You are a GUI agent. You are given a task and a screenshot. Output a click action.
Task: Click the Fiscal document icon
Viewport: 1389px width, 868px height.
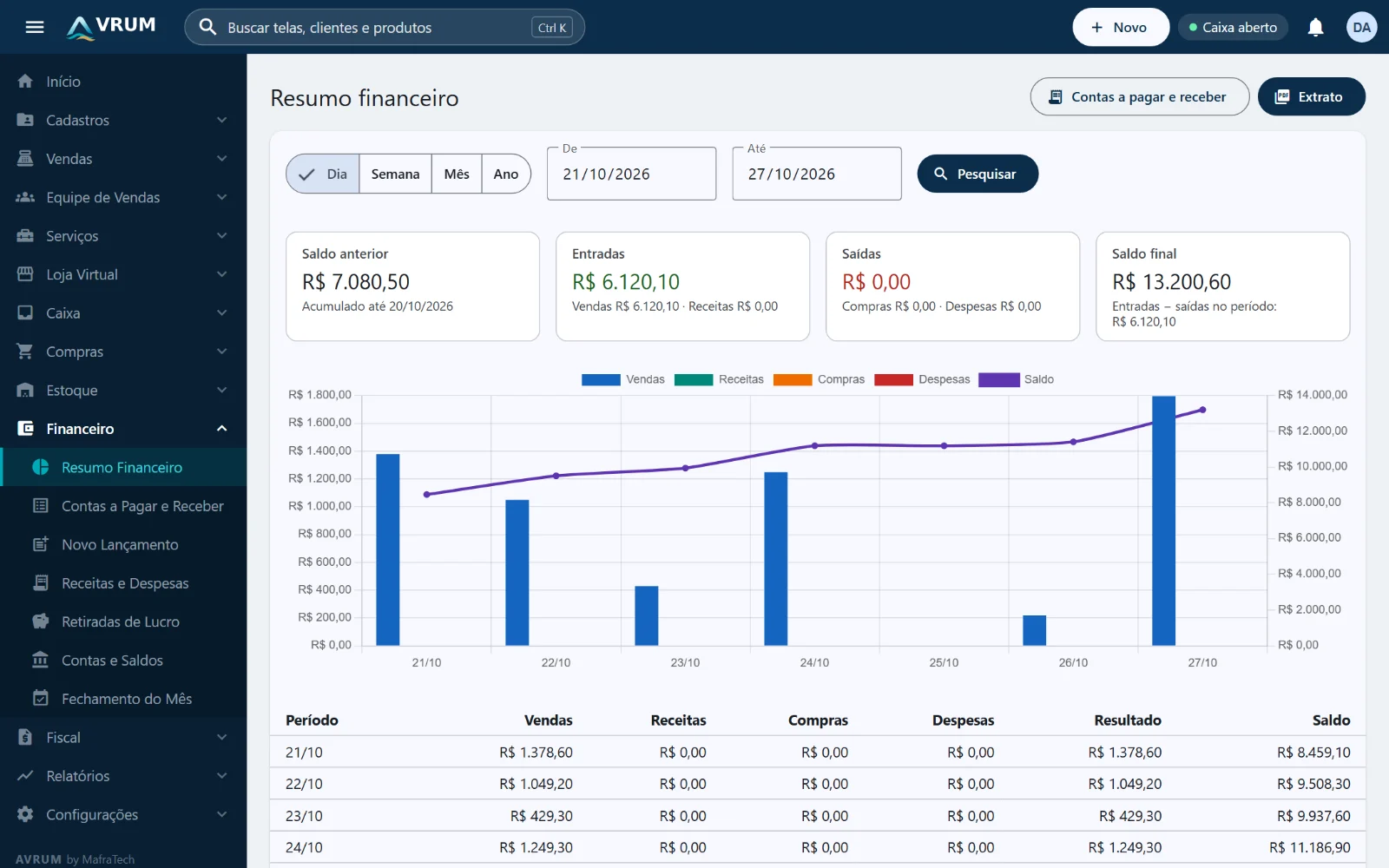pyautogui.click(x=25, y=737)
